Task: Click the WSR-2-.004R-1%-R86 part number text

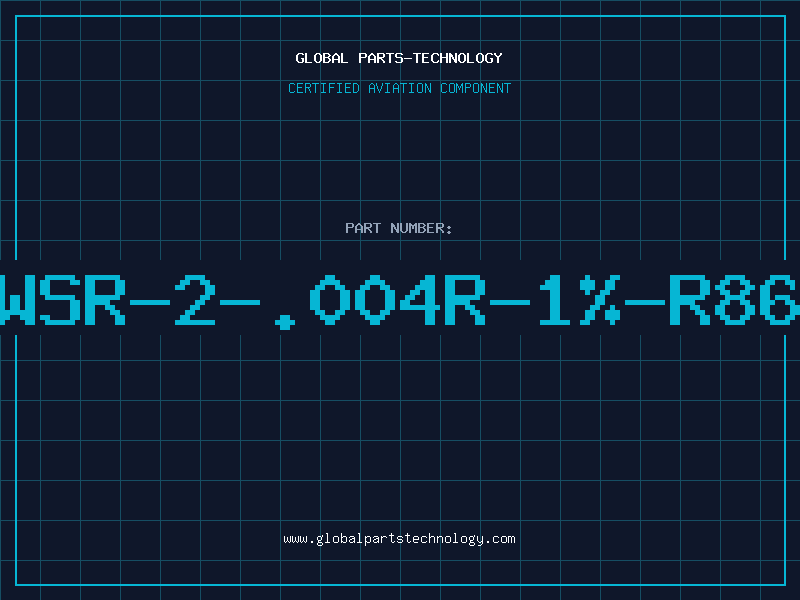Action: tap(400, 301)
